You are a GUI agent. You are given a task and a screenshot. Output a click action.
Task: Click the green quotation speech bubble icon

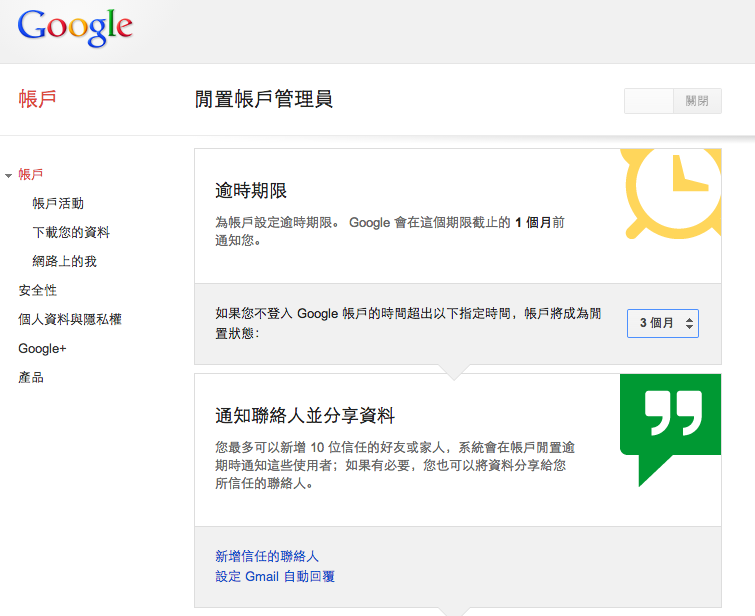[x=670, y=430]
